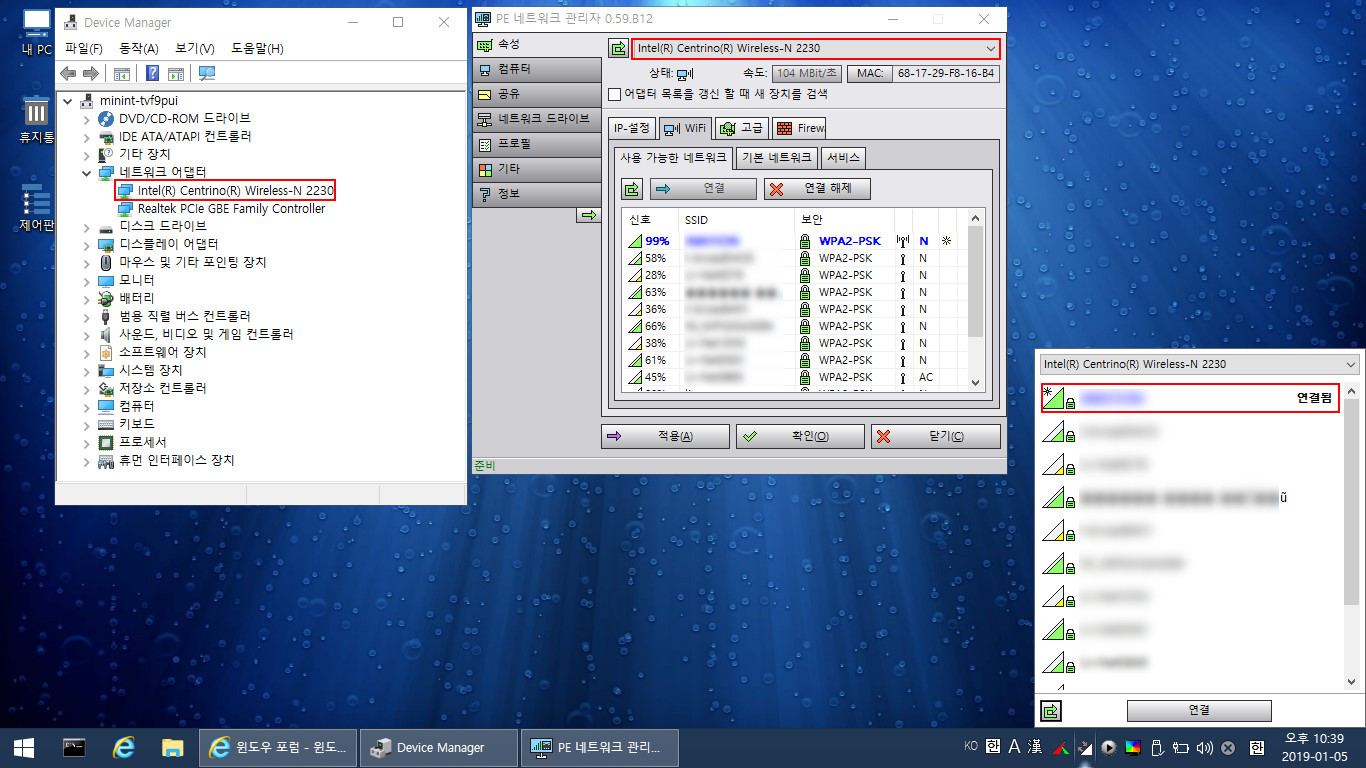Click the network tray icon with arrows
This screenshot has height=768, width=1366.
(1085, 747)
